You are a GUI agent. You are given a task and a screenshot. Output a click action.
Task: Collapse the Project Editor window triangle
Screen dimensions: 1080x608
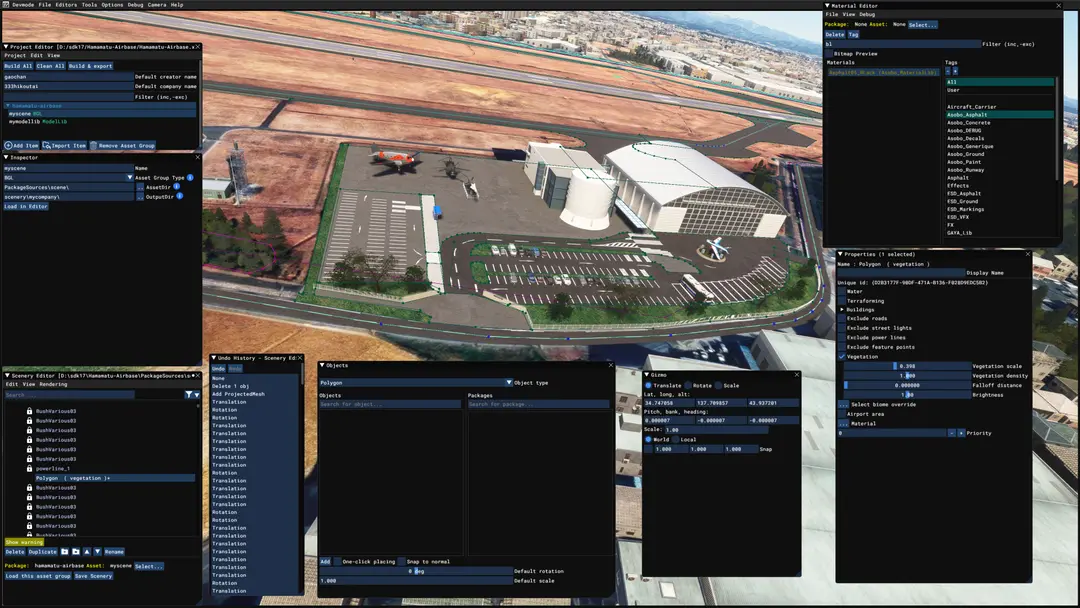coord(6,47)
